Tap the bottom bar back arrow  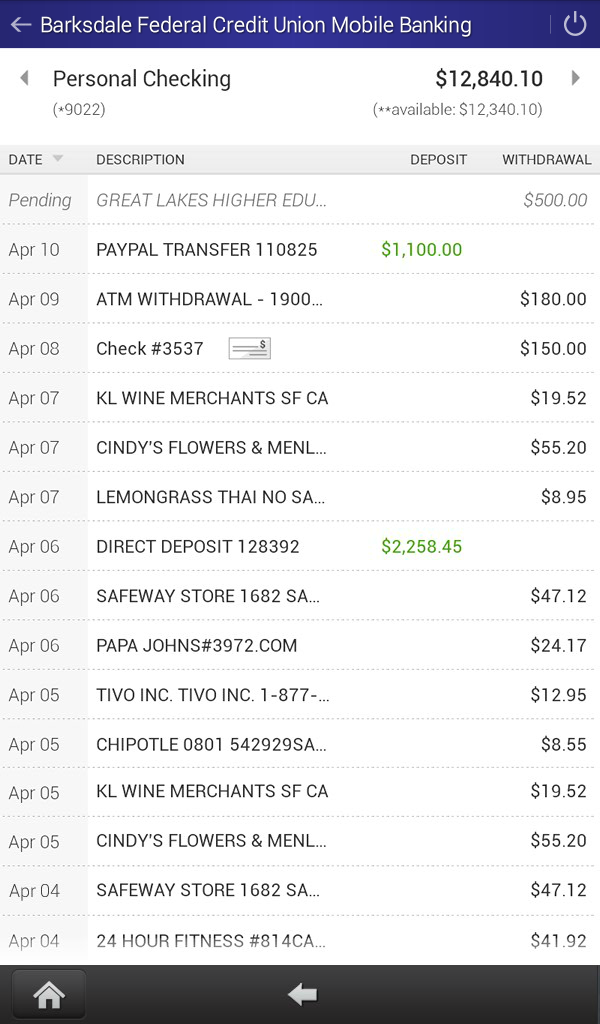coord(302,994)
